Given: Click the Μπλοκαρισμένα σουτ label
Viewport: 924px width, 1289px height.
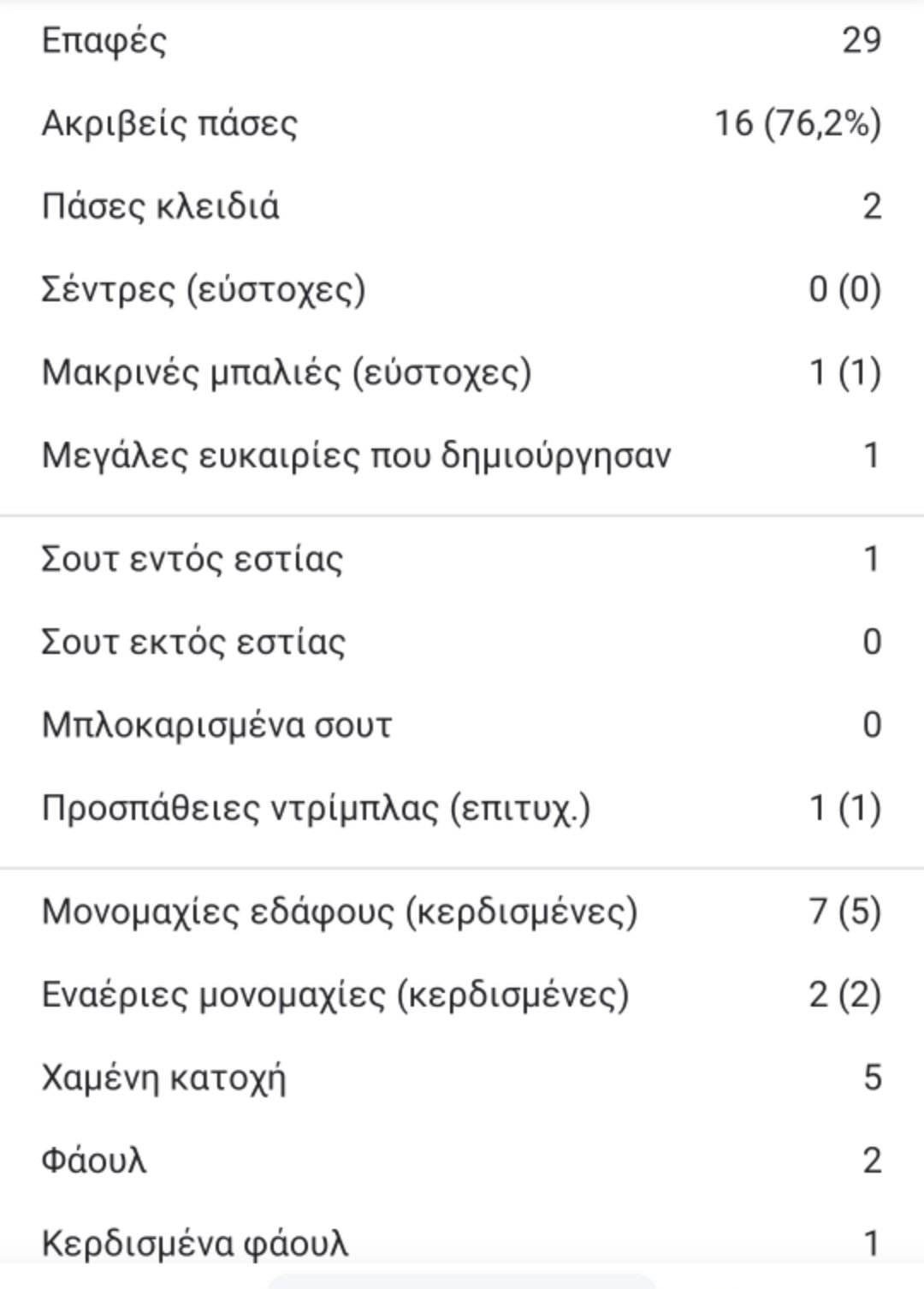Looking at the screenshot, I should point(216,725).
